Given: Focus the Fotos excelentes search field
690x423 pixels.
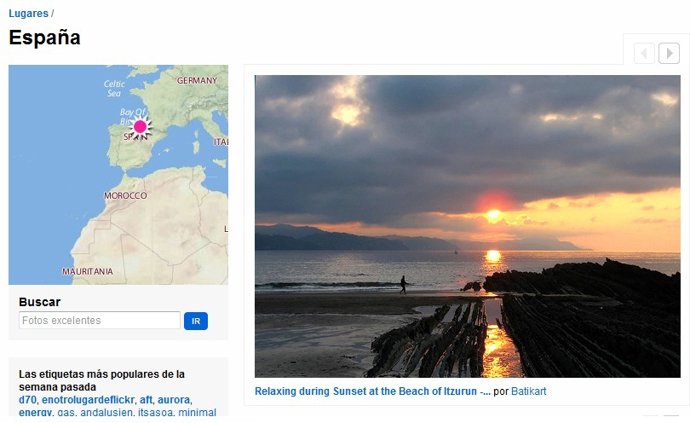Looking at the screenshot, I should [99, 321].
